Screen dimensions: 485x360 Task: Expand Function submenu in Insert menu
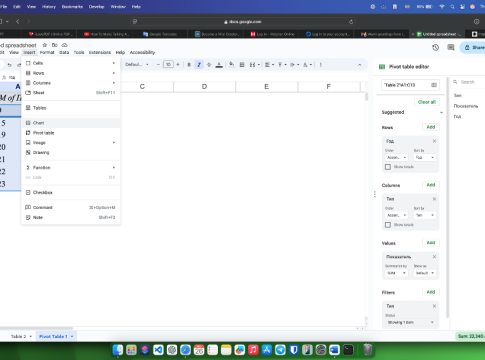point(71,168)
